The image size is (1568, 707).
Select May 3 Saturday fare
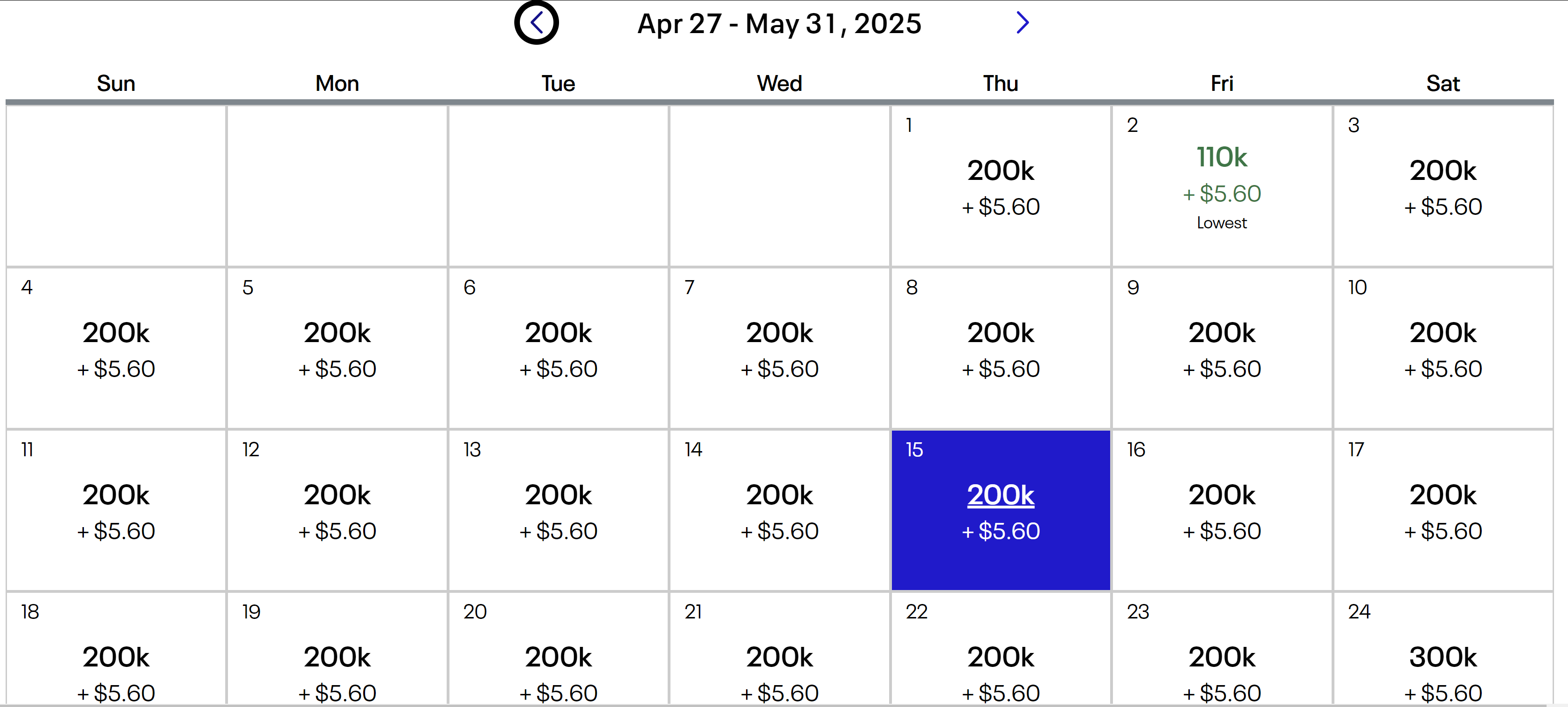coord(1443,186)
